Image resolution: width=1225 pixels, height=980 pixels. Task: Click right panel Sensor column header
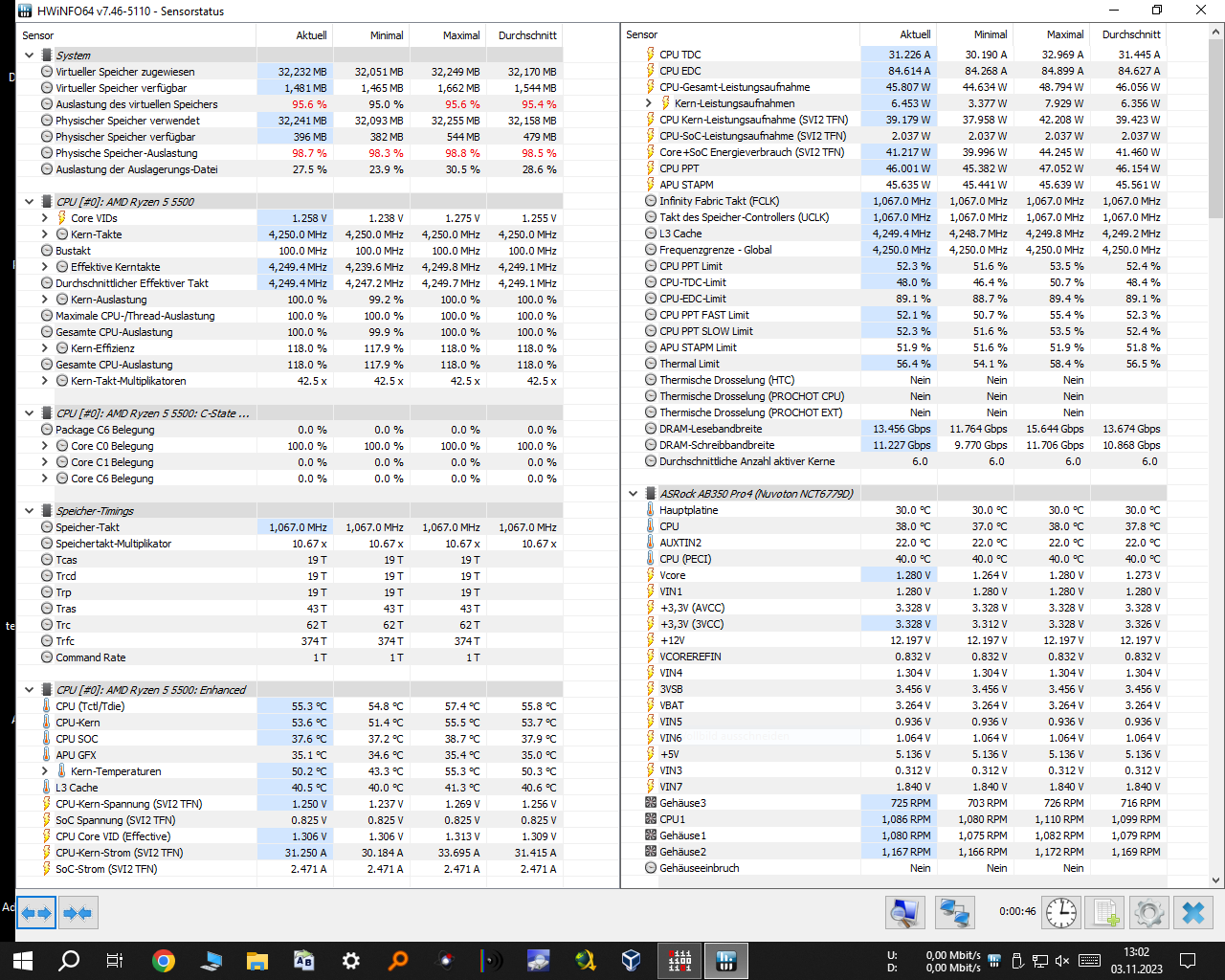point(741,34)
